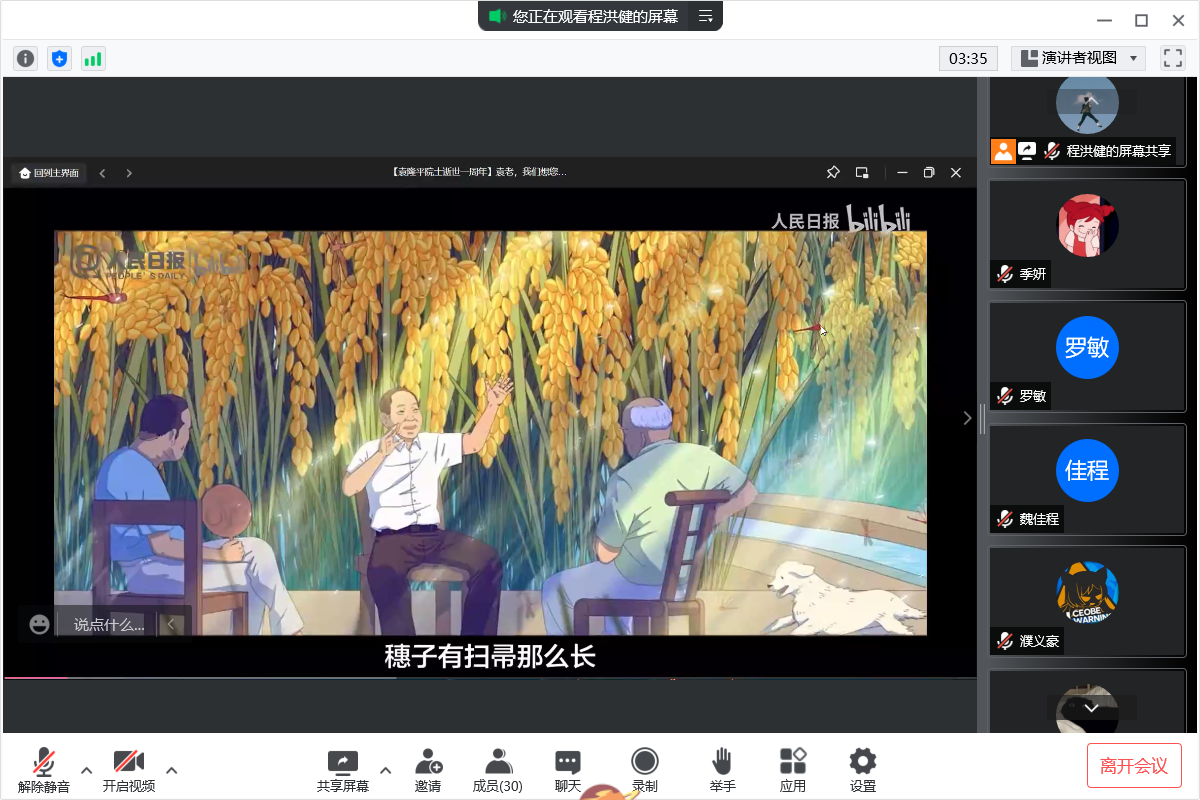1200x800 pixels.
Task: Expand video options arrow beside 开启视频
Action: point(172,770)
